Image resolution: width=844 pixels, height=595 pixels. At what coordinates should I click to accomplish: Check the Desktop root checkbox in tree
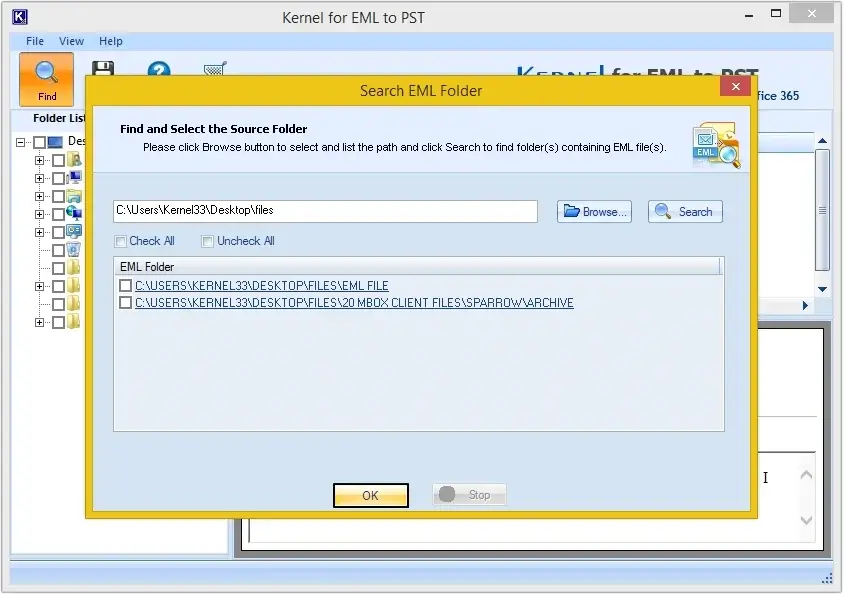(x=39, y=142)
